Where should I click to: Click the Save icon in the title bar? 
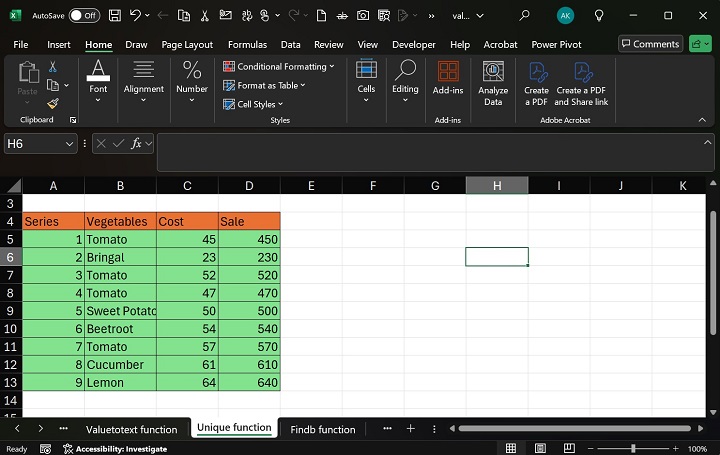[x=115, y=16]
